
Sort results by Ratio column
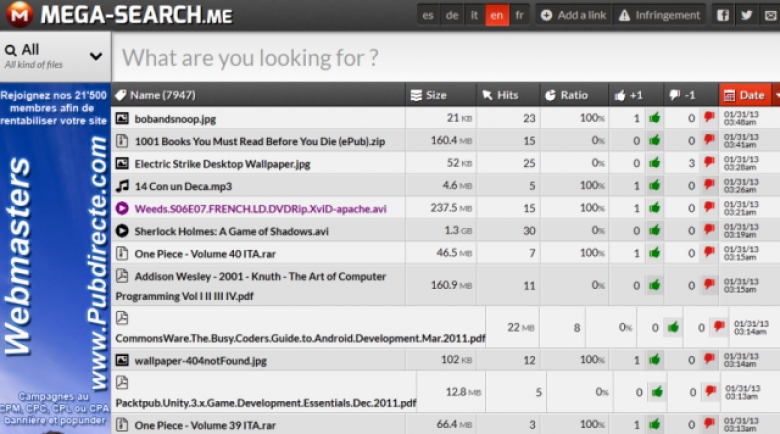click(575, 95)
